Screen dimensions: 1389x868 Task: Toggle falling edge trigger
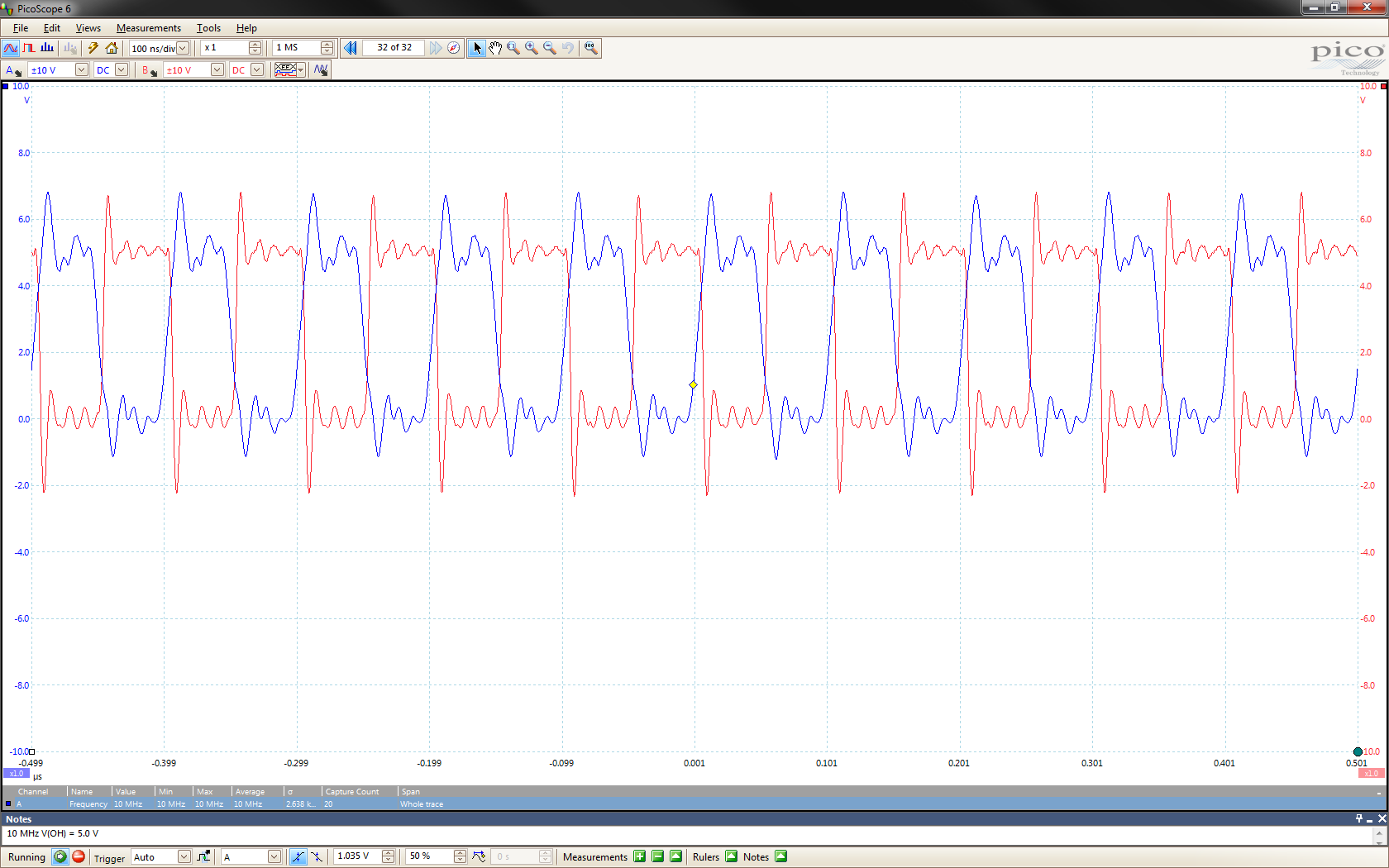pyautogui.click(x=317, y=856)
